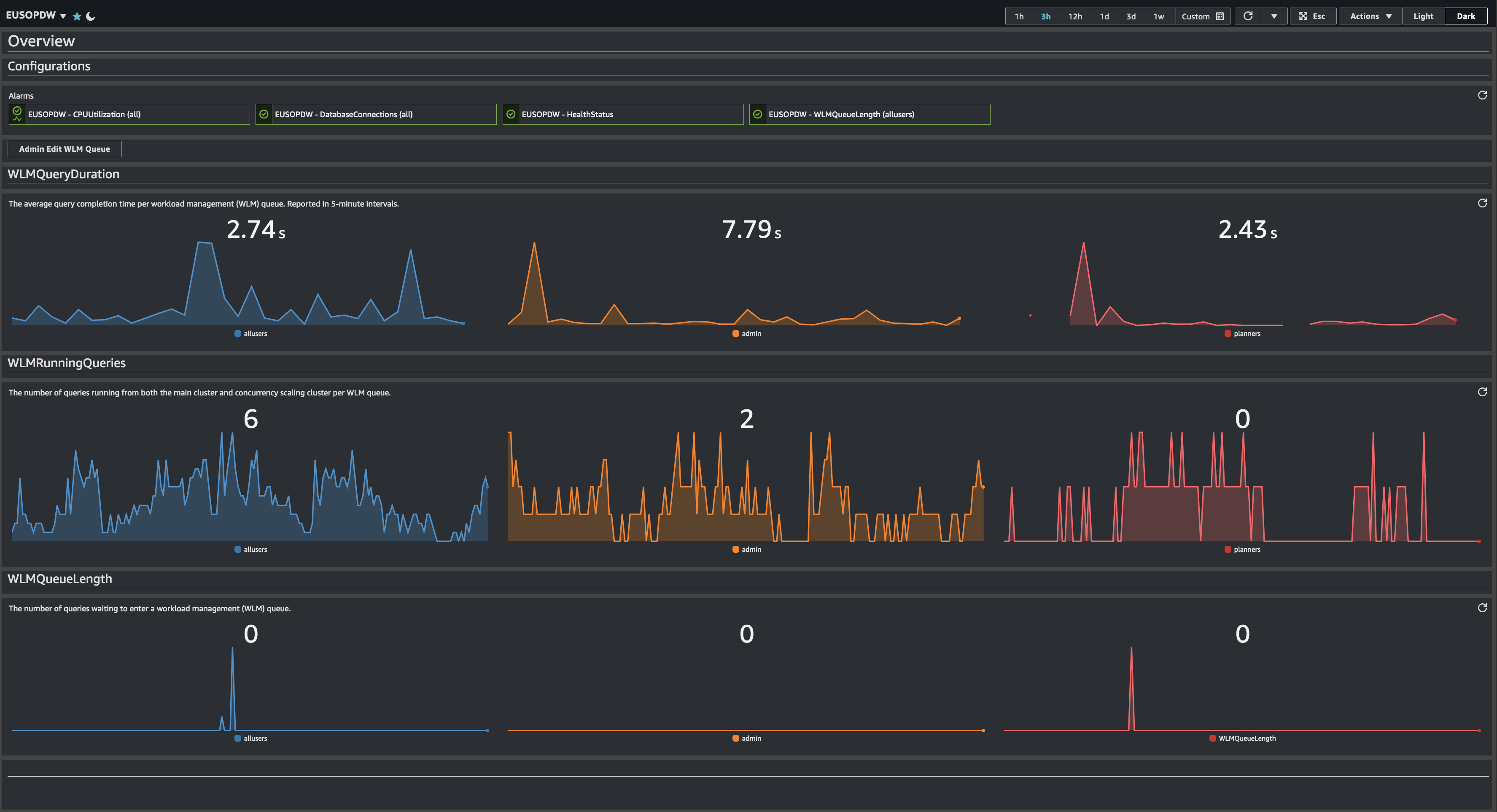Set time range to 3h

[x=1045, y=16]
